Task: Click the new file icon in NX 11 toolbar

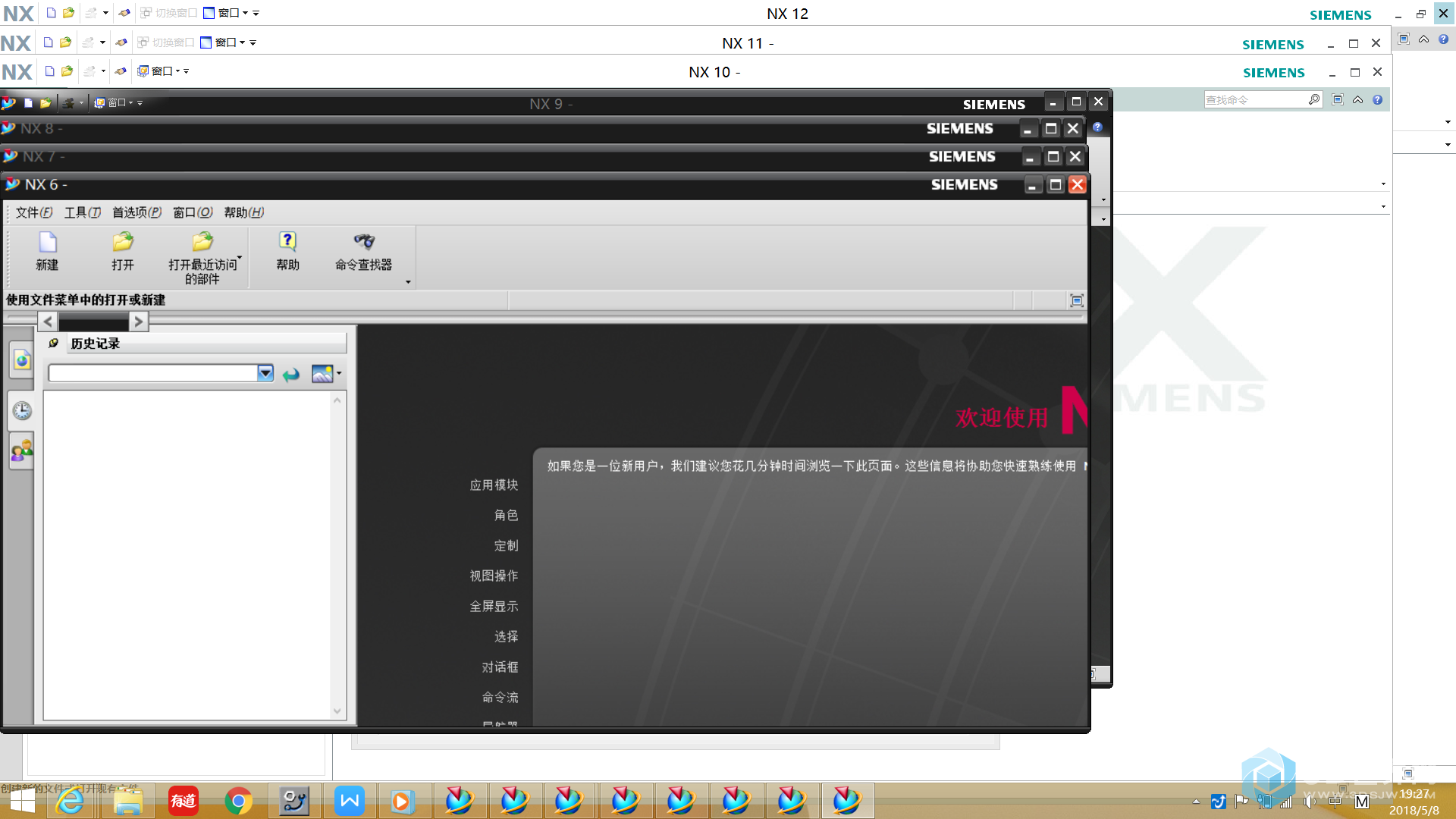Action: point(48,42)
